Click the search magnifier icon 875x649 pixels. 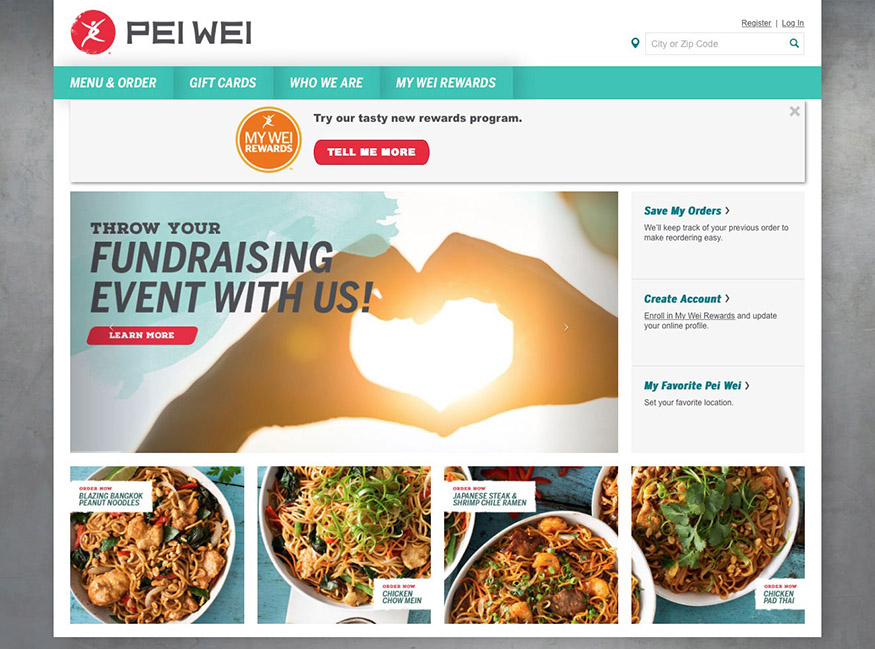[x=794, y=43]
